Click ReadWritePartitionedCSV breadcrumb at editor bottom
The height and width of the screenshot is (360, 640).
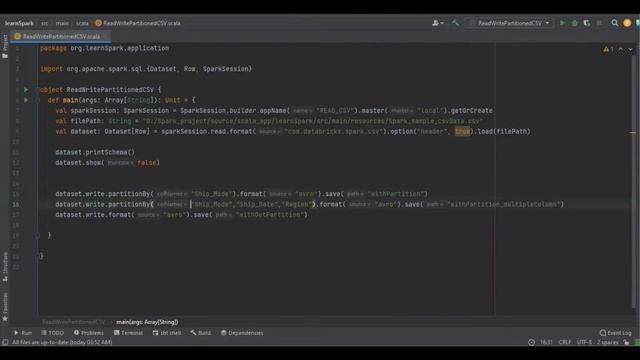(x=73, y=322)
